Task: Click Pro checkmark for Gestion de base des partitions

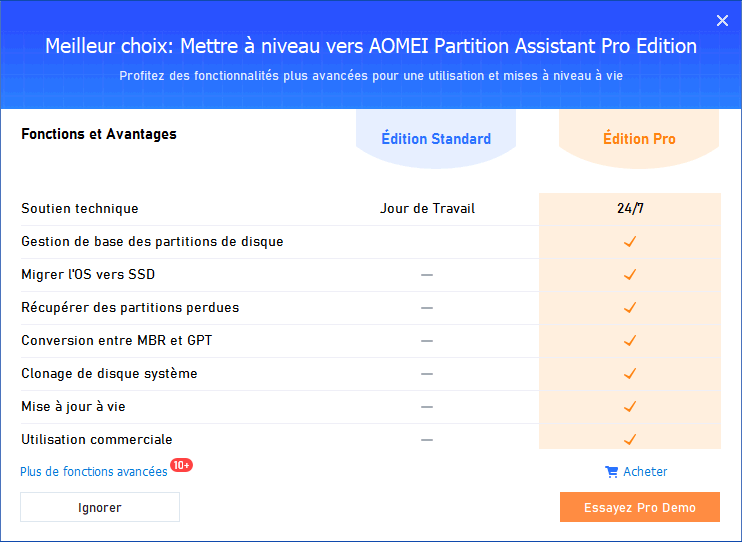Action: 629,242
